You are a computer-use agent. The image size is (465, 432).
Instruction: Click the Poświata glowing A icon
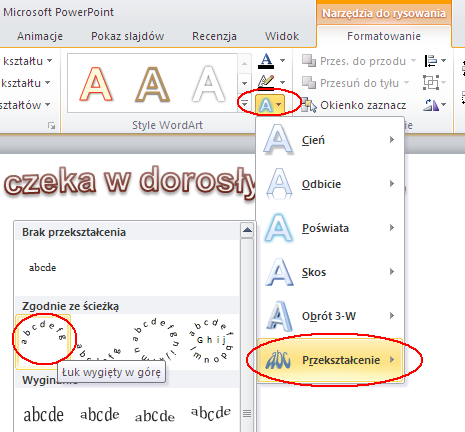279,228
